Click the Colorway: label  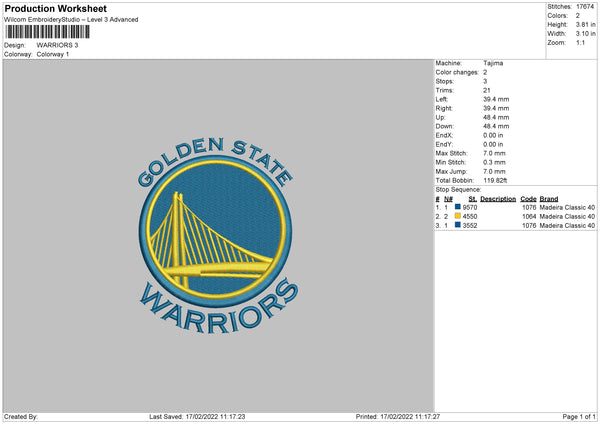coord(18,54)
